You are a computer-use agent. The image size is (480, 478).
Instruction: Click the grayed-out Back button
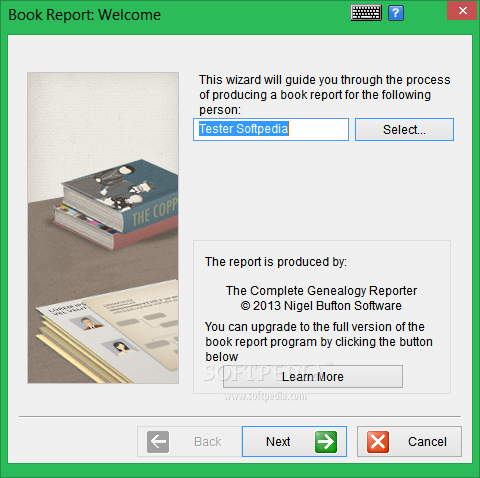click(190, 441)
